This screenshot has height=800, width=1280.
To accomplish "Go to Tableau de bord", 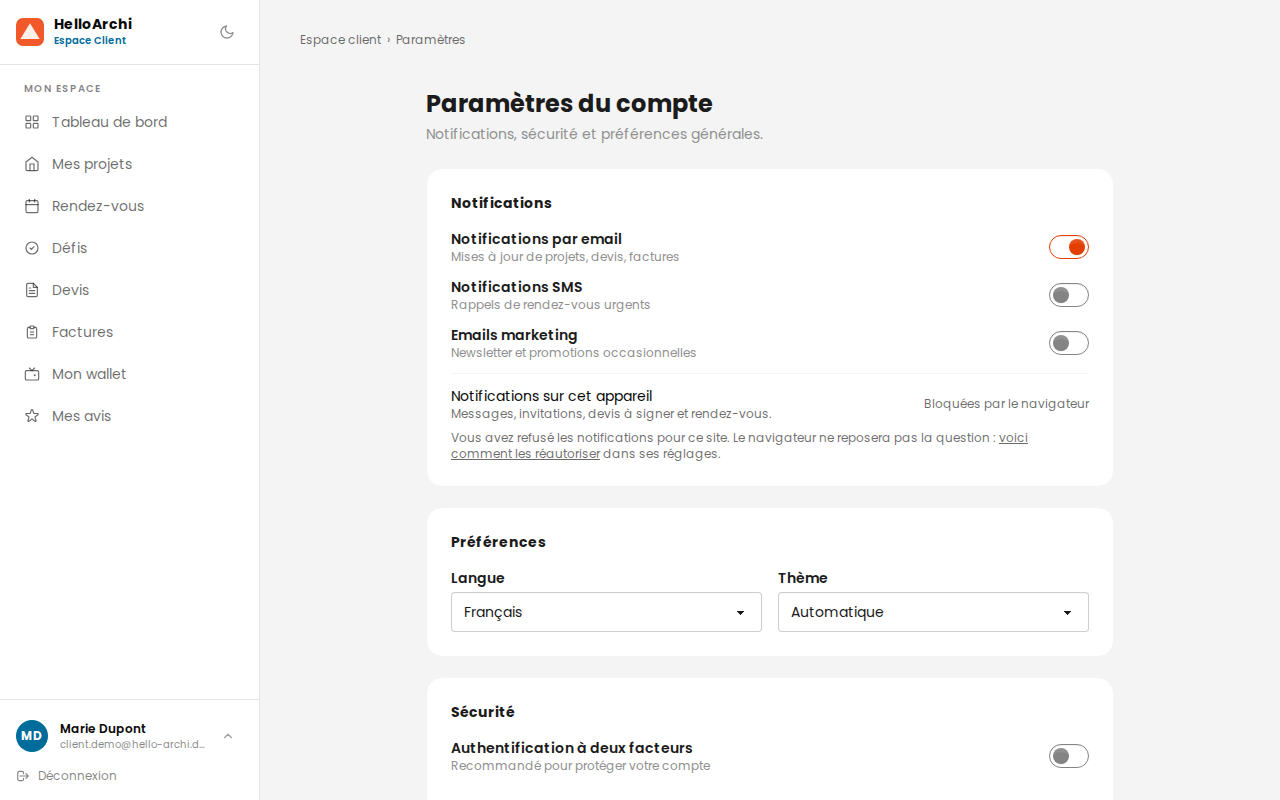I will (130, 122).
